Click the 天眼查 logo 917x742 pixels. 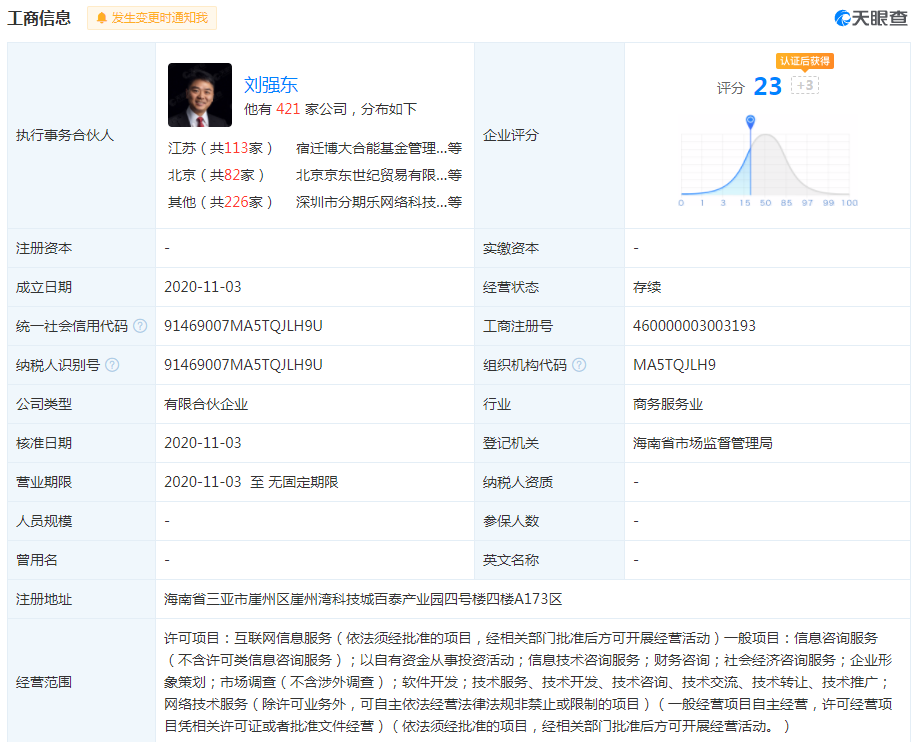870,18
